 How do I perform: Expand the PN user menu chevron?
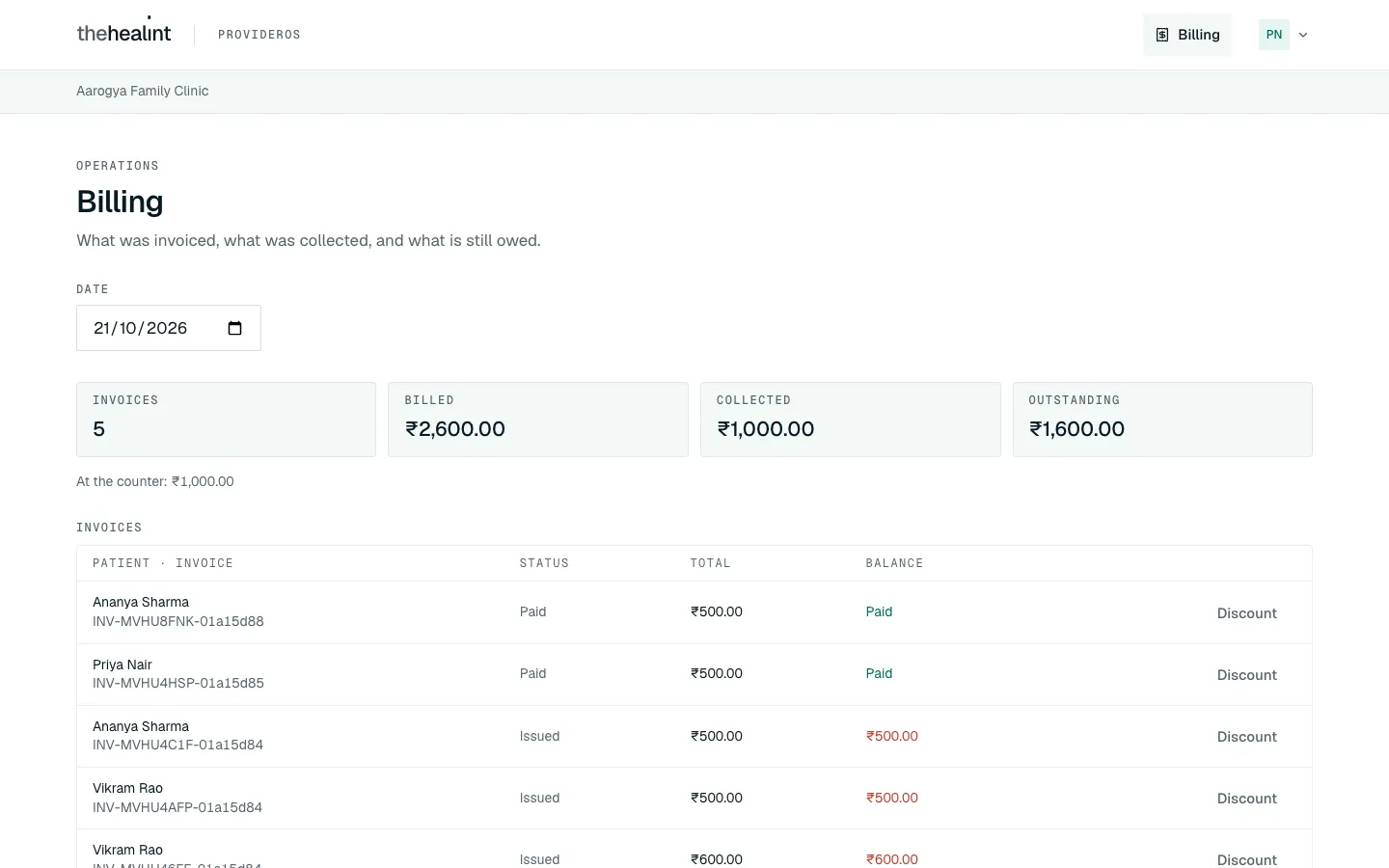(1303, 35)
